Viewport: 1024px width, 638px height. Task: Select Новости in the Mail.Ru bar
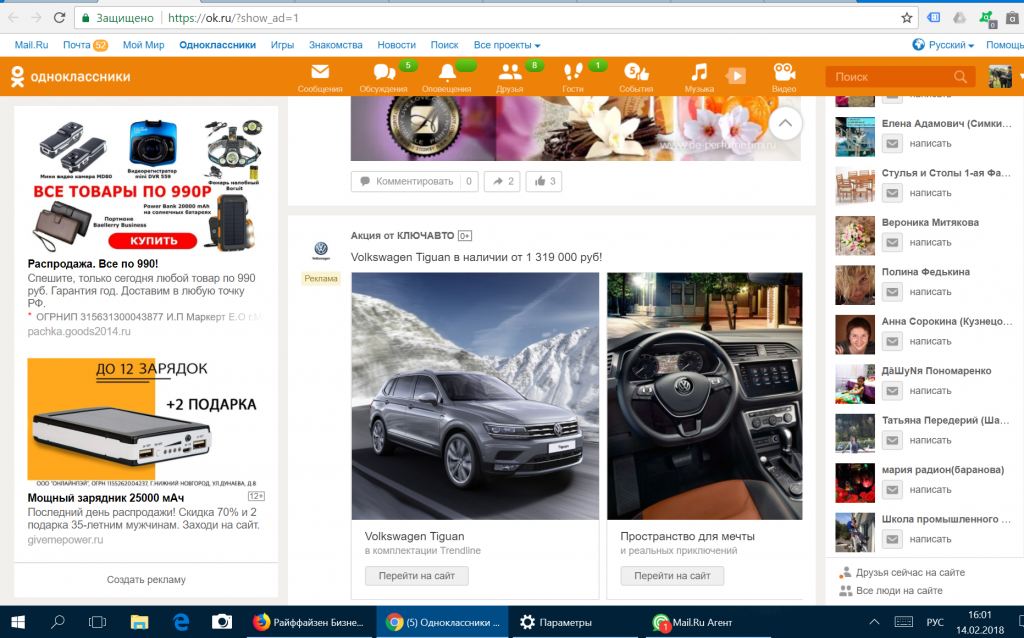(x=396, y=45)
